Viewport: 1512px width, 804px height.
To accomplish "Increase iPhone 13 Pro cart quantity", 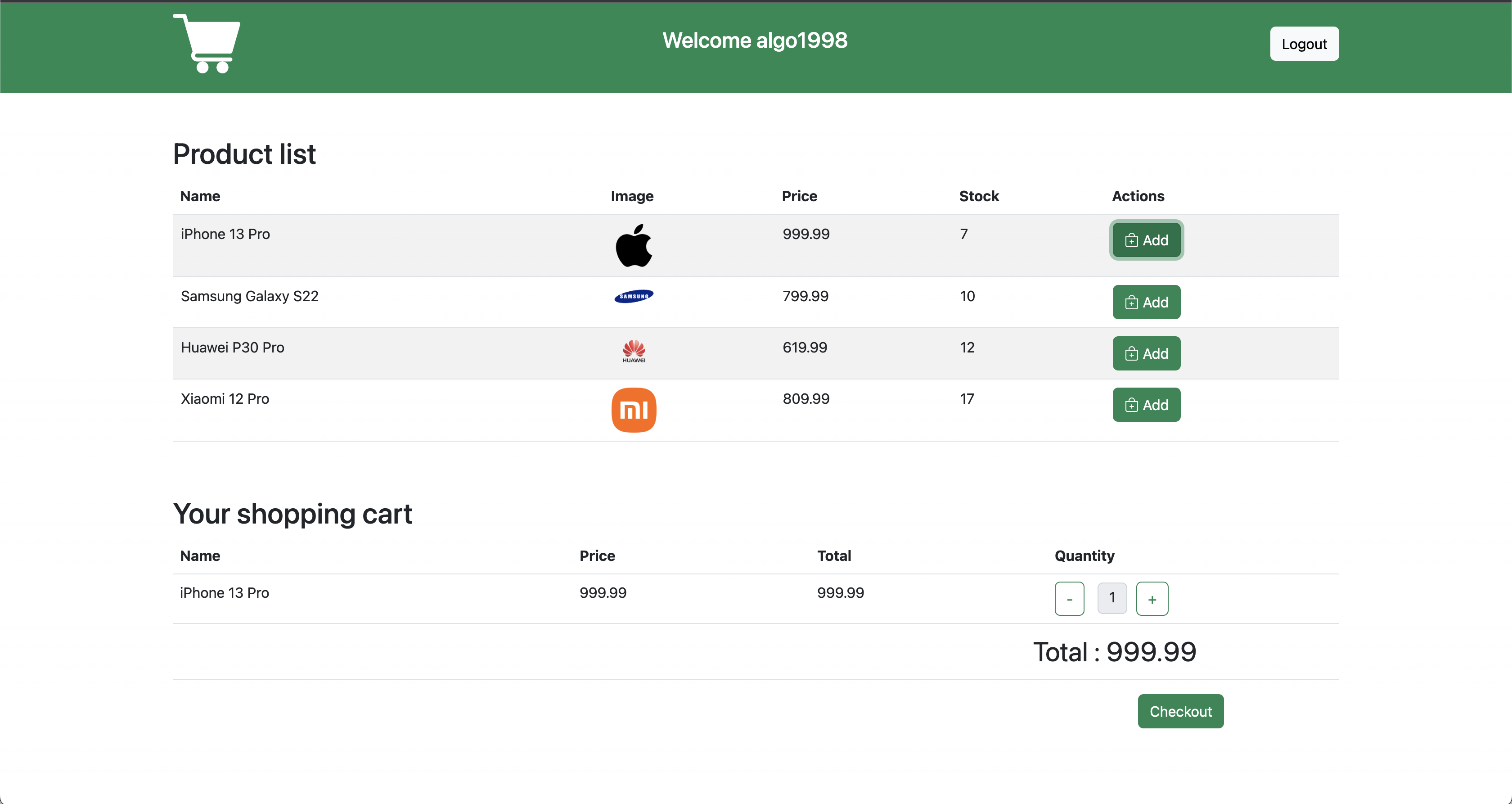I will click(x=1152, y=598).
